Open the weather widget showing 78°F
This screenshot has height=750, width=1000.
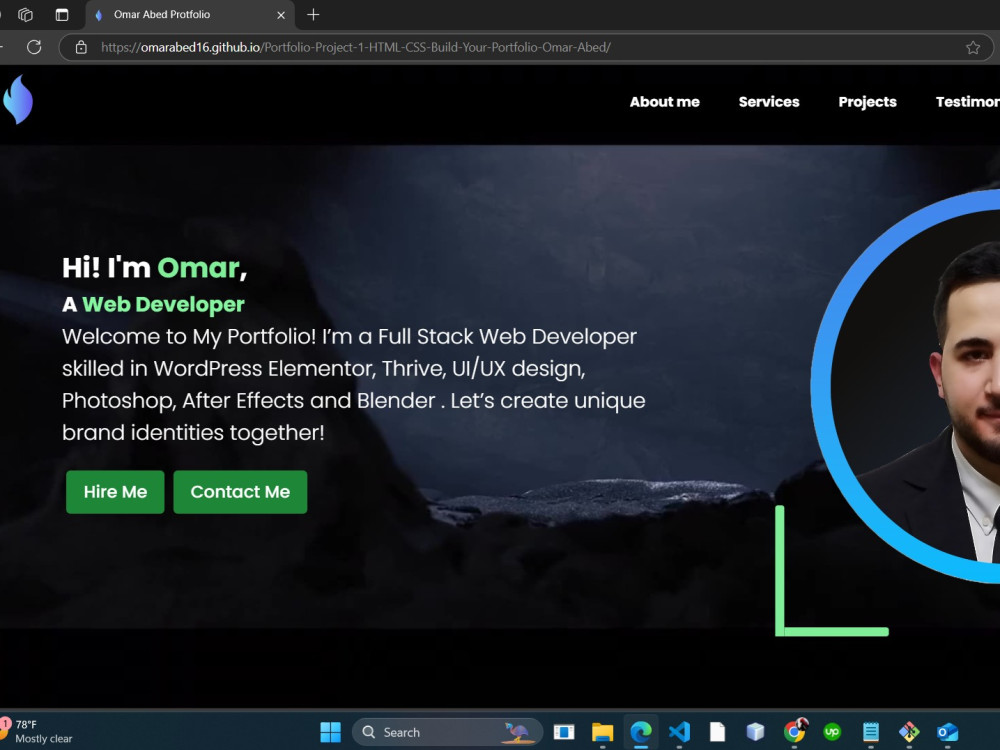(38, 732)
